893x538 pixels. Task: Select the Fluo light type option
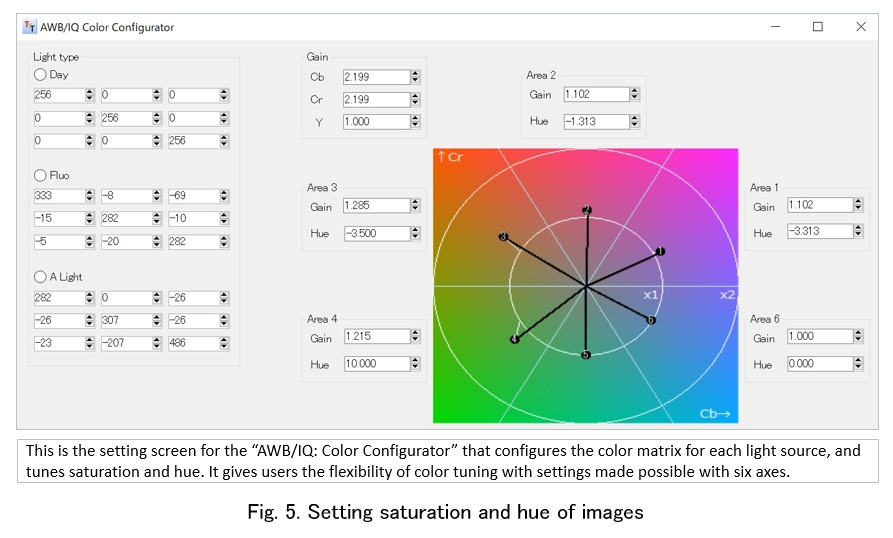click(x=40, y=175)
